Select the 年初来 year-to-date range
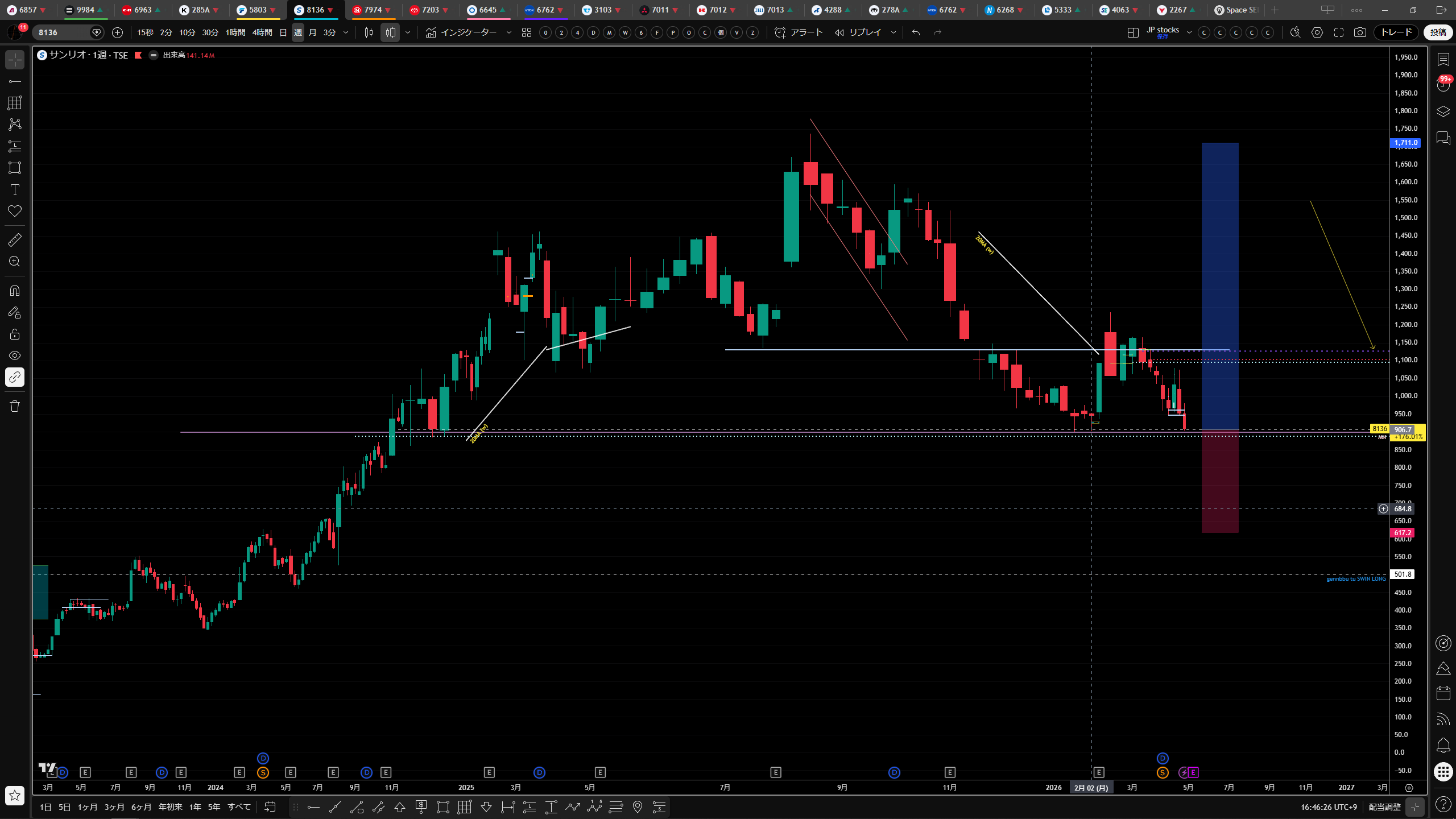 click(x=170, y=807)
